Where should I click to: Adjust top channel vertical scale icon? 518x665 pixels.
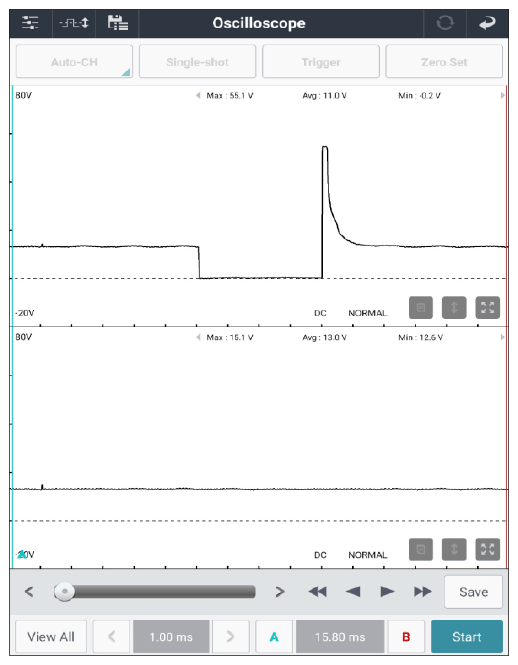tap(454, 307)
